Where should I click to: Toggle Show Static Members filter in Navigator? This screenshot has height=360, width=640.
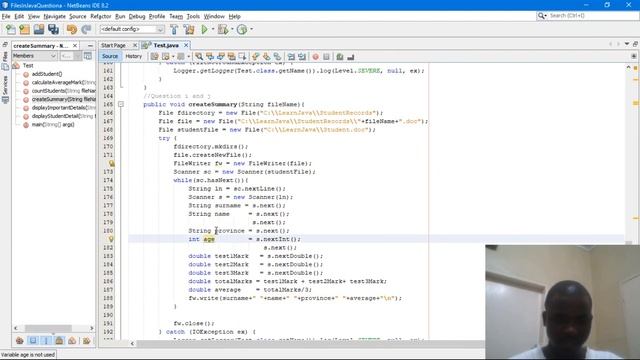pos(46,340)
